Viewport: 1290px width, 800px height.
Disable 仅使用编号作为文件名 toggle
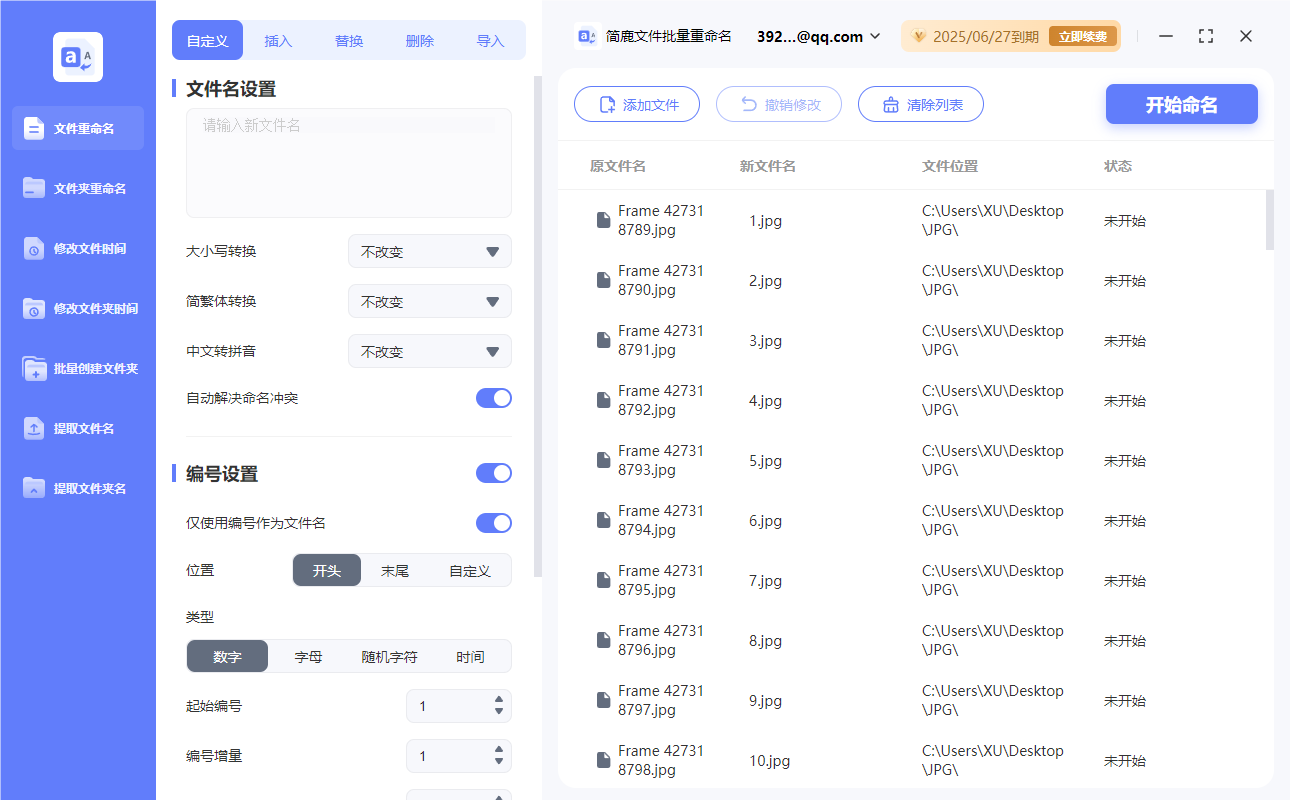click(493, 522)
